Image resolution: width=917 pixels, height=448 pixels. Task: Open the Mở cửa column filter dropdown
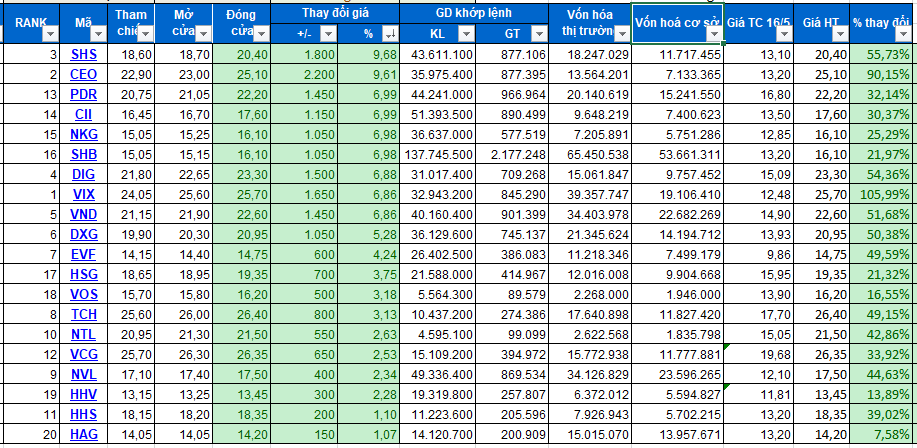(x=203, y=34)
